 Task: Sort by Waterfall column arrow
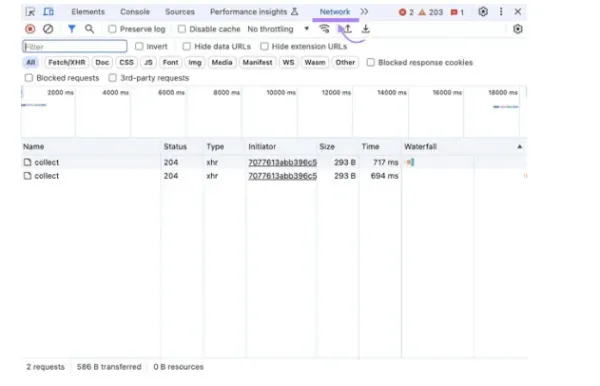519,147
